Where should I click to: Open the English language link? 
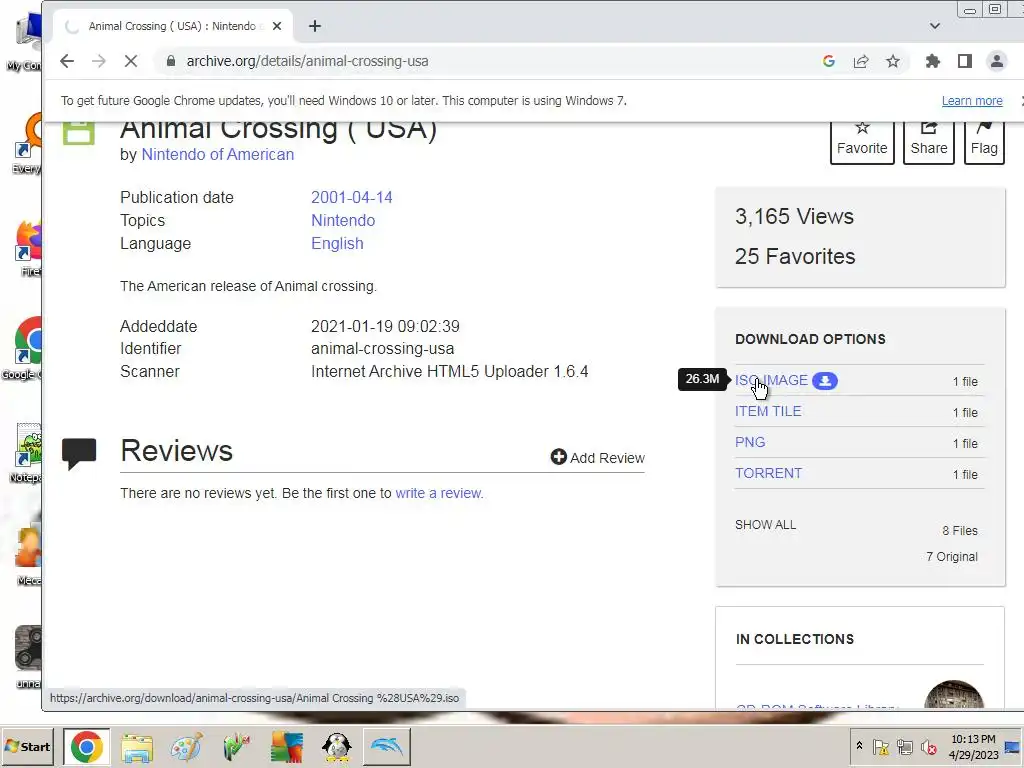click(337, 244)
